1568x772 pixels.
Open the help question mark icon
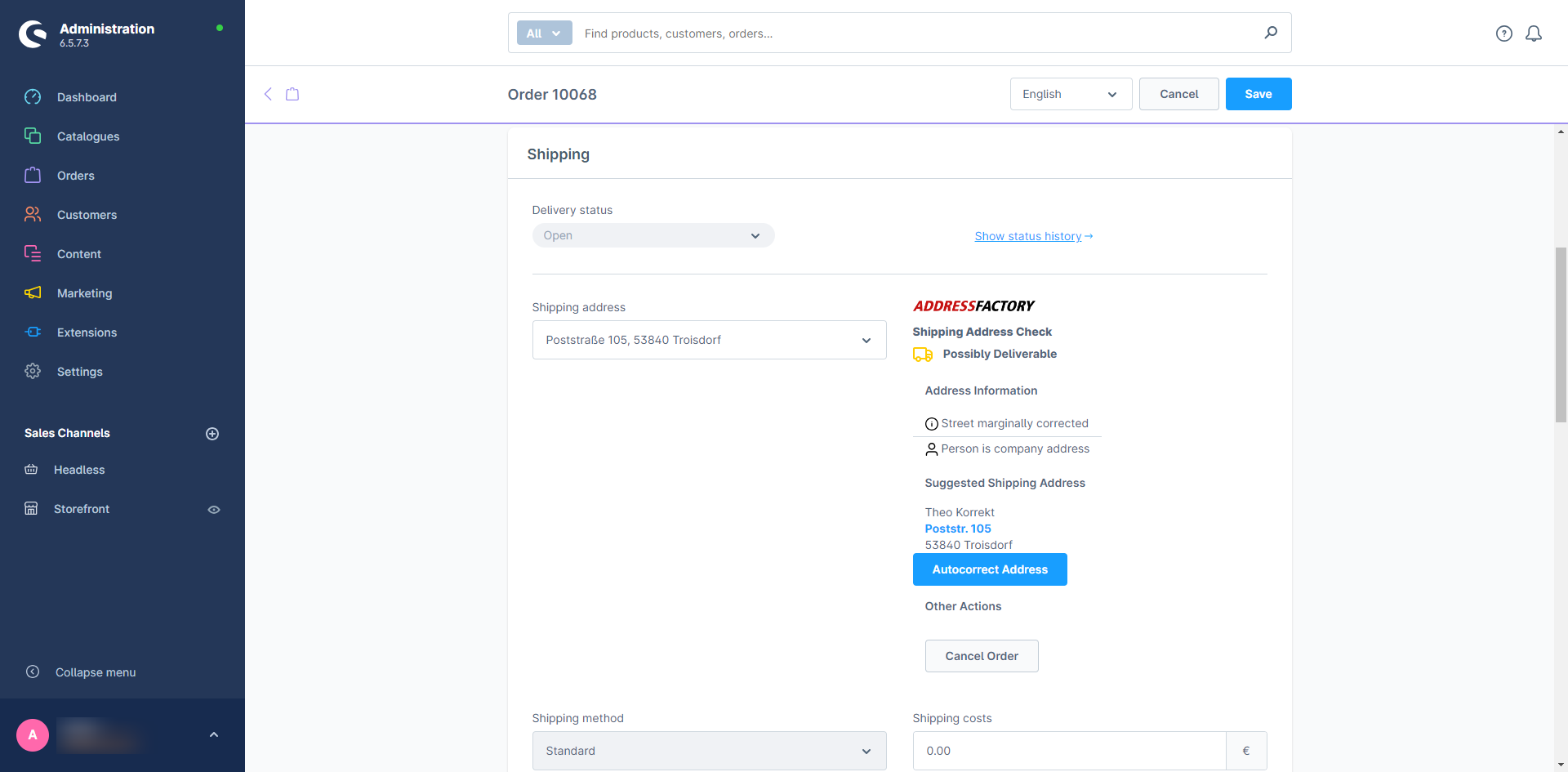[x=1503, y=33]
